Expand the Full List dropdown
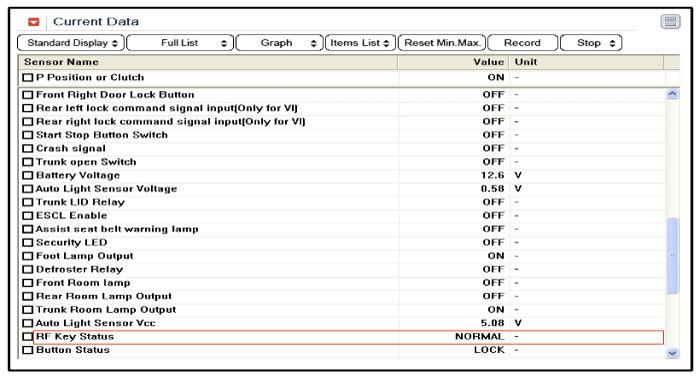The image size is (700, 377). (x=180, y=43)
